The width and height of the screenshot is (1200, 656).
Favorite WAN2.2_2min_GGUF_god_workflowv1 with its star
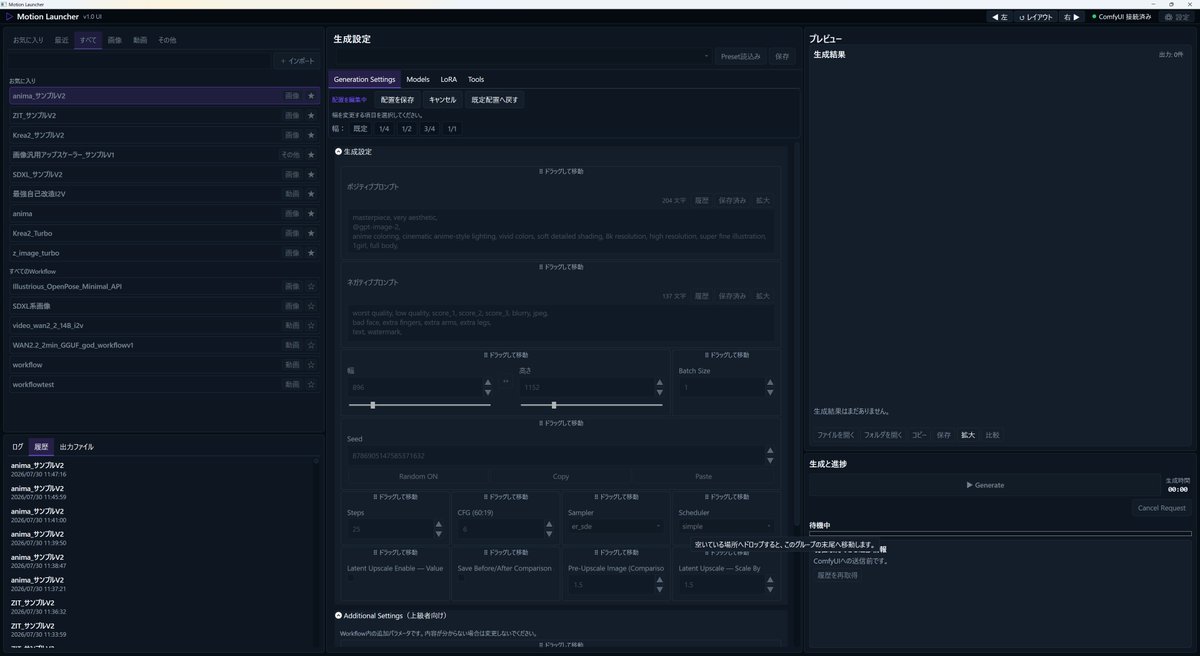[x=311, y=345]
